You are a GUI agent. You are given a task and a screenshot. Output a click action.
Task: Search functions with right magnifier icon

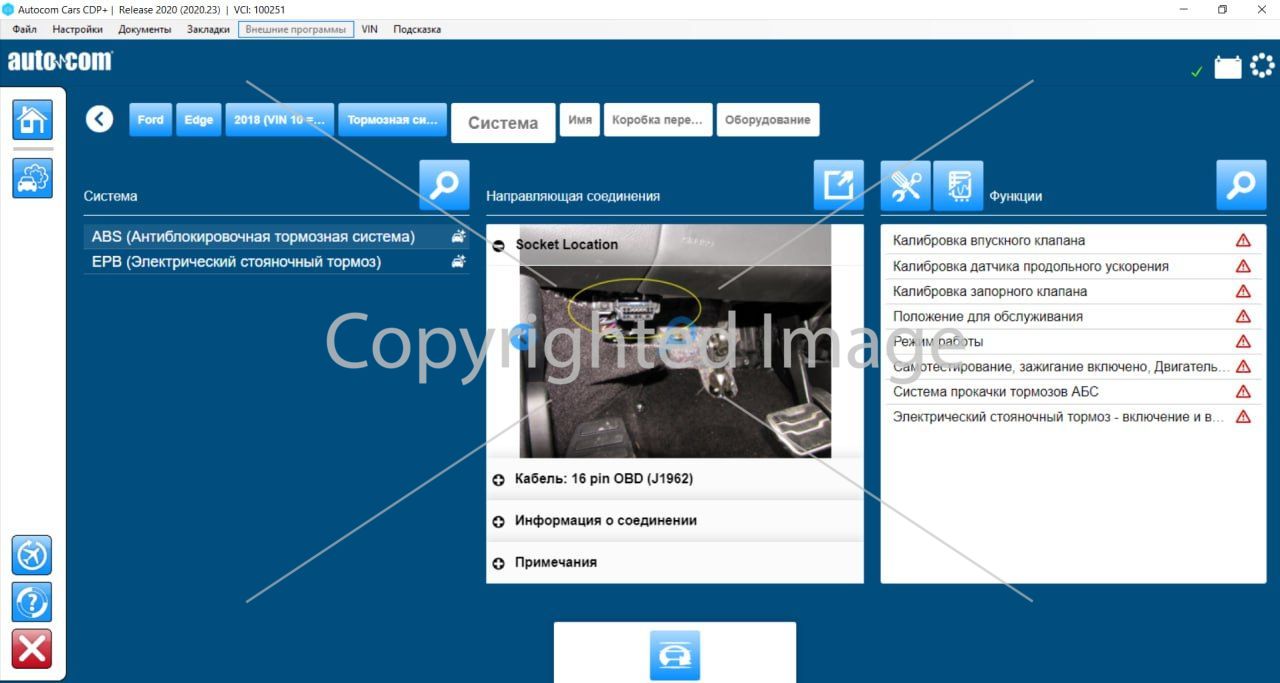pyautogui.click(x=1241, y=185)
